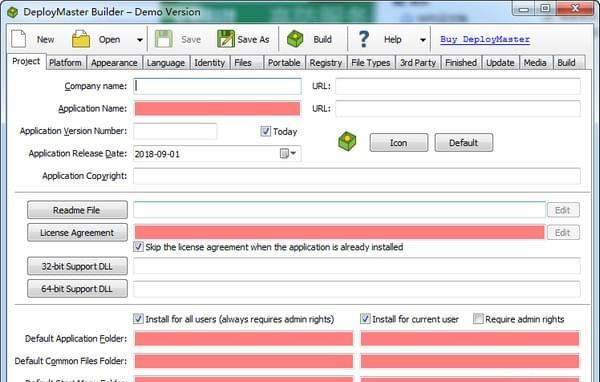Click the 32-bit Support DLL button

point(77,266)
